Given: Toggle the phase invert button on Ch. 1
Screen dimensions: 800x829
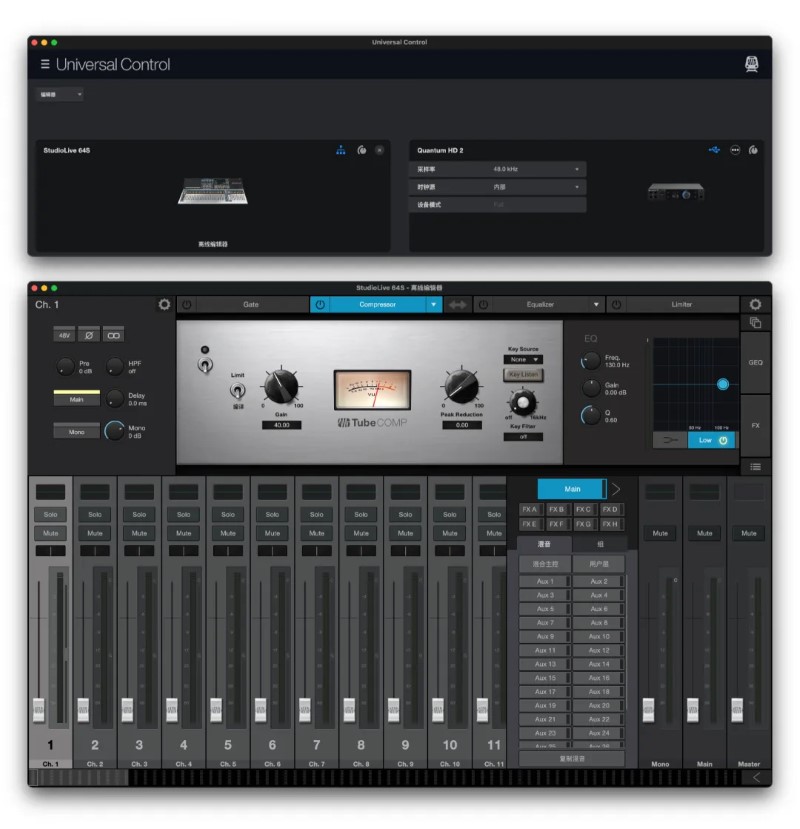Looking at the screenshot, I should [x=89, y=335].
